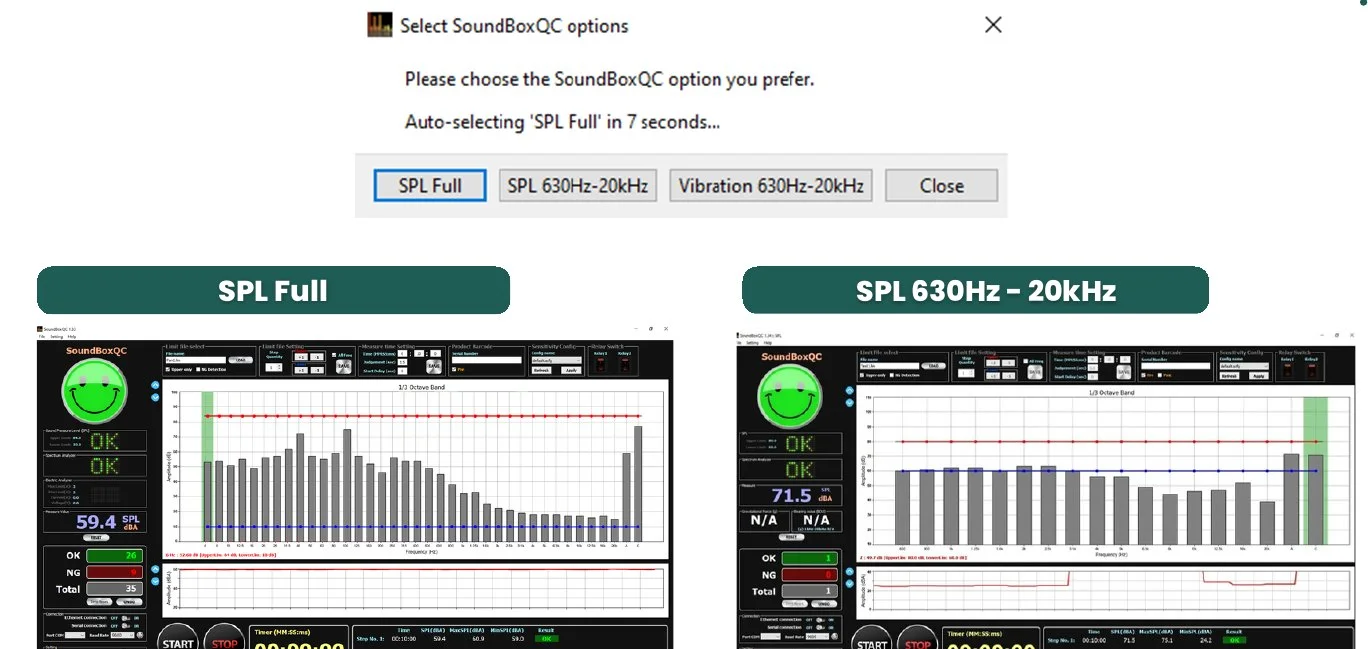The image size is (1368, 649).
Task: Open Port COM dropdown in SPL 630Hz-20kHz window
Action: coord(771,636)
